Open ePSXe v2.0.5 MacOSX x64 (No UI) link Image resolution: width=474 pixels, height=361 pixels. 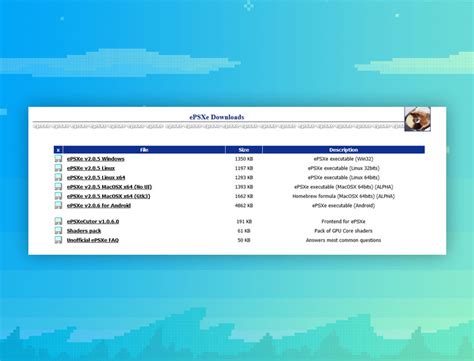click(109, 187)
